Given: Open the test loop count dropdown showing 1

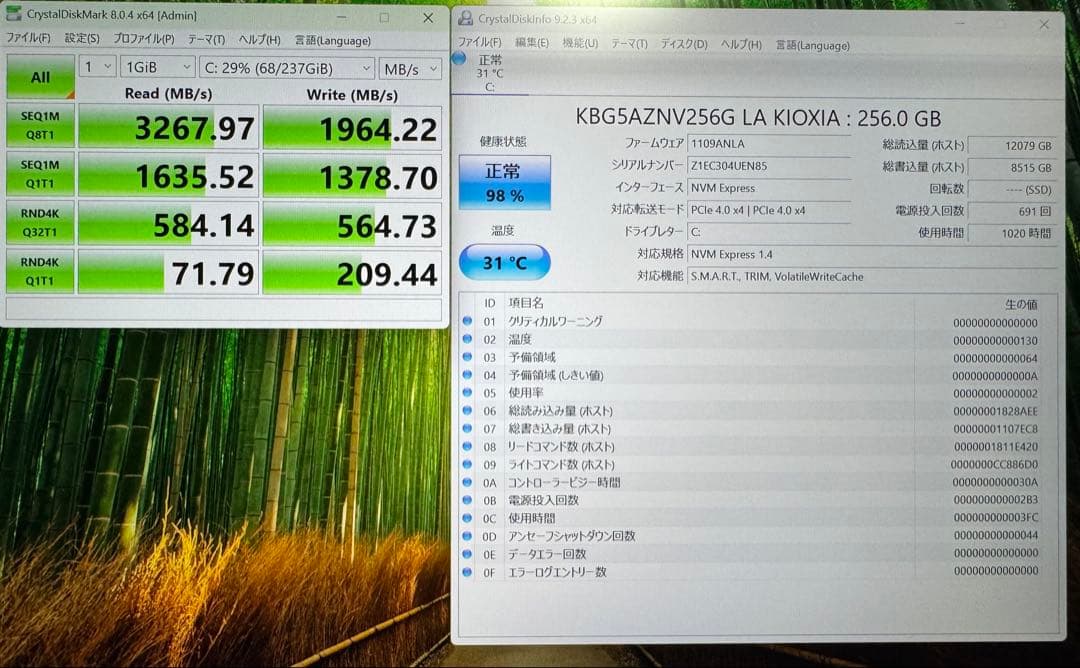Looking at the screenshot, I should [x=97, y=66].
